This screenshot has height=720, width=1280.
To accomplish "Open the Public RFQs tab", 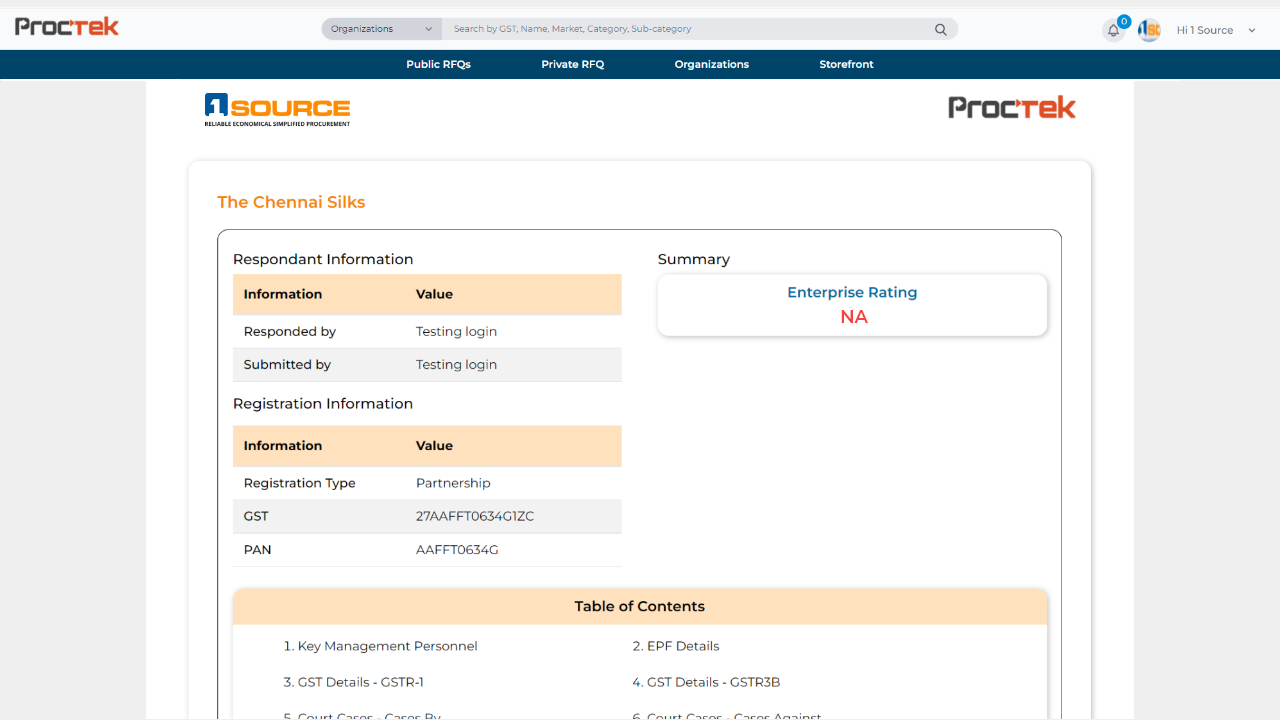I will tap(438, 64).
